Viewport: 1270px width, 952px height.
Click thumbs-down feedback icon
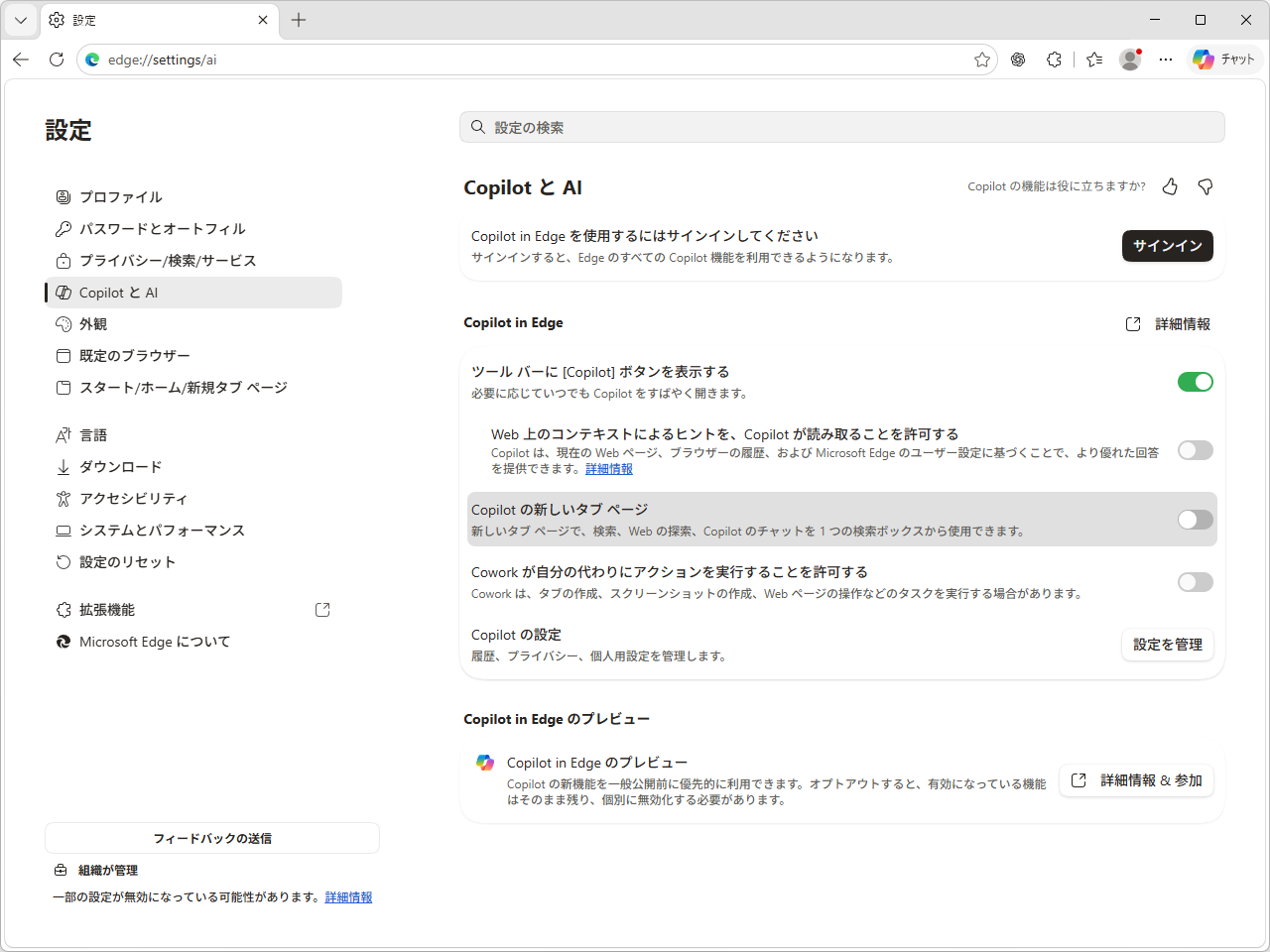[x=1206, y=186]
